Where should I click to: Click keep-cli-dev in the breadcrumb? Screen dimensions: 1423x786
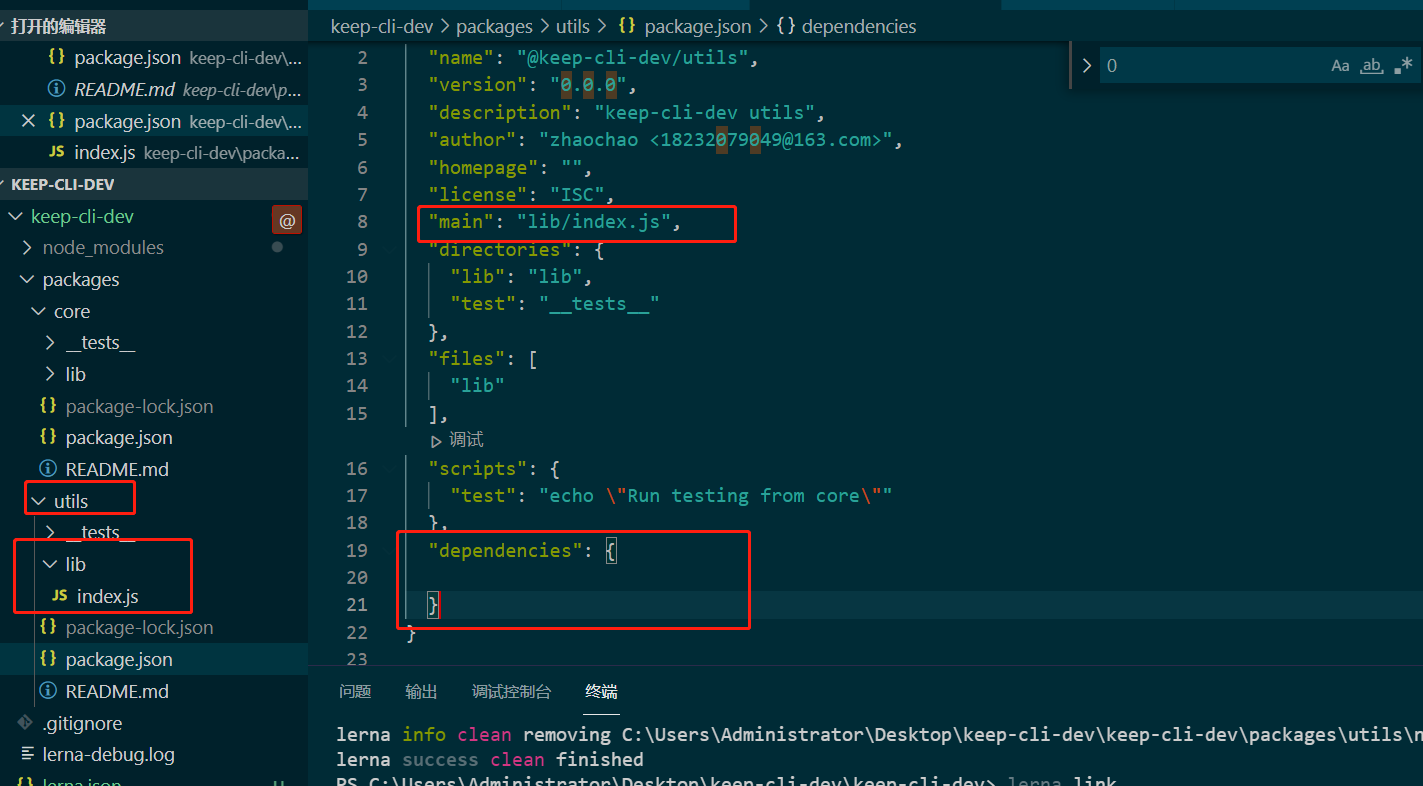point(382,26)
